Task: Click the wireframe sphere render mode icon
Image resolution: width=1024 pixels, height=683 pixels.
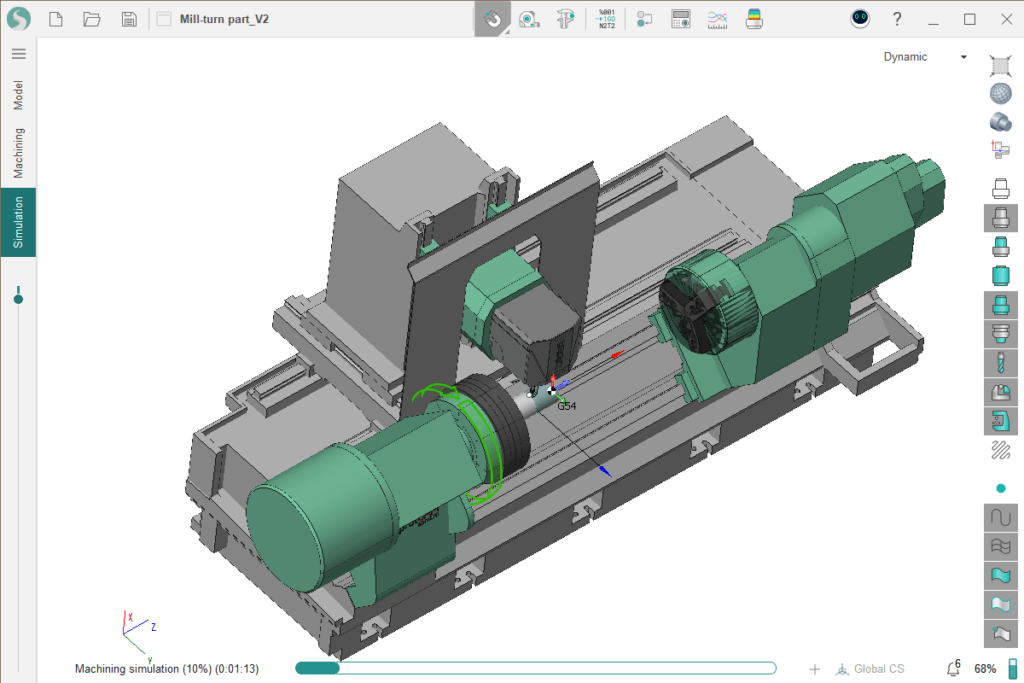Action: (1000, 94)
